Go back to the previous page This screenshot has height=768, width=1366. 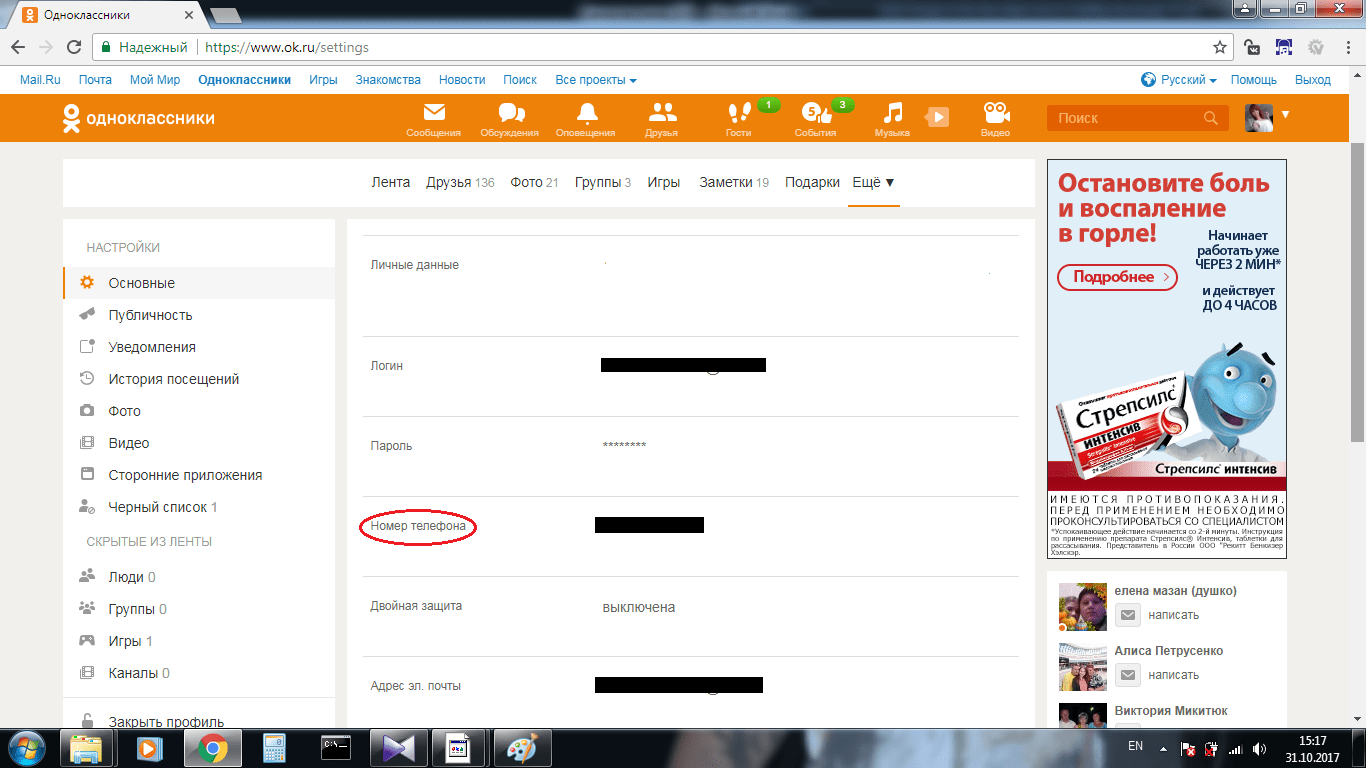(x=18, y=47)
